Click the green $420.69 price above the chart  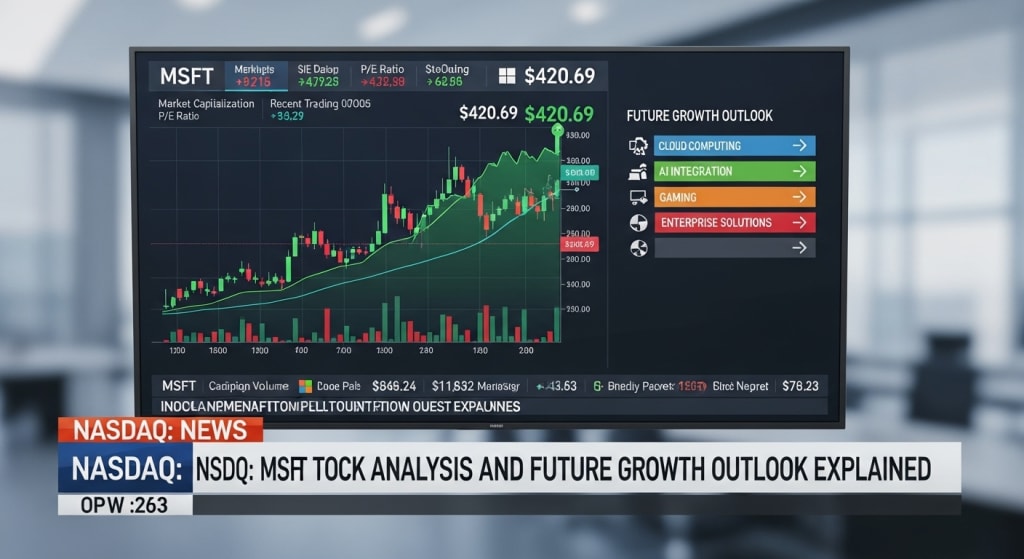tap(559, 114)
